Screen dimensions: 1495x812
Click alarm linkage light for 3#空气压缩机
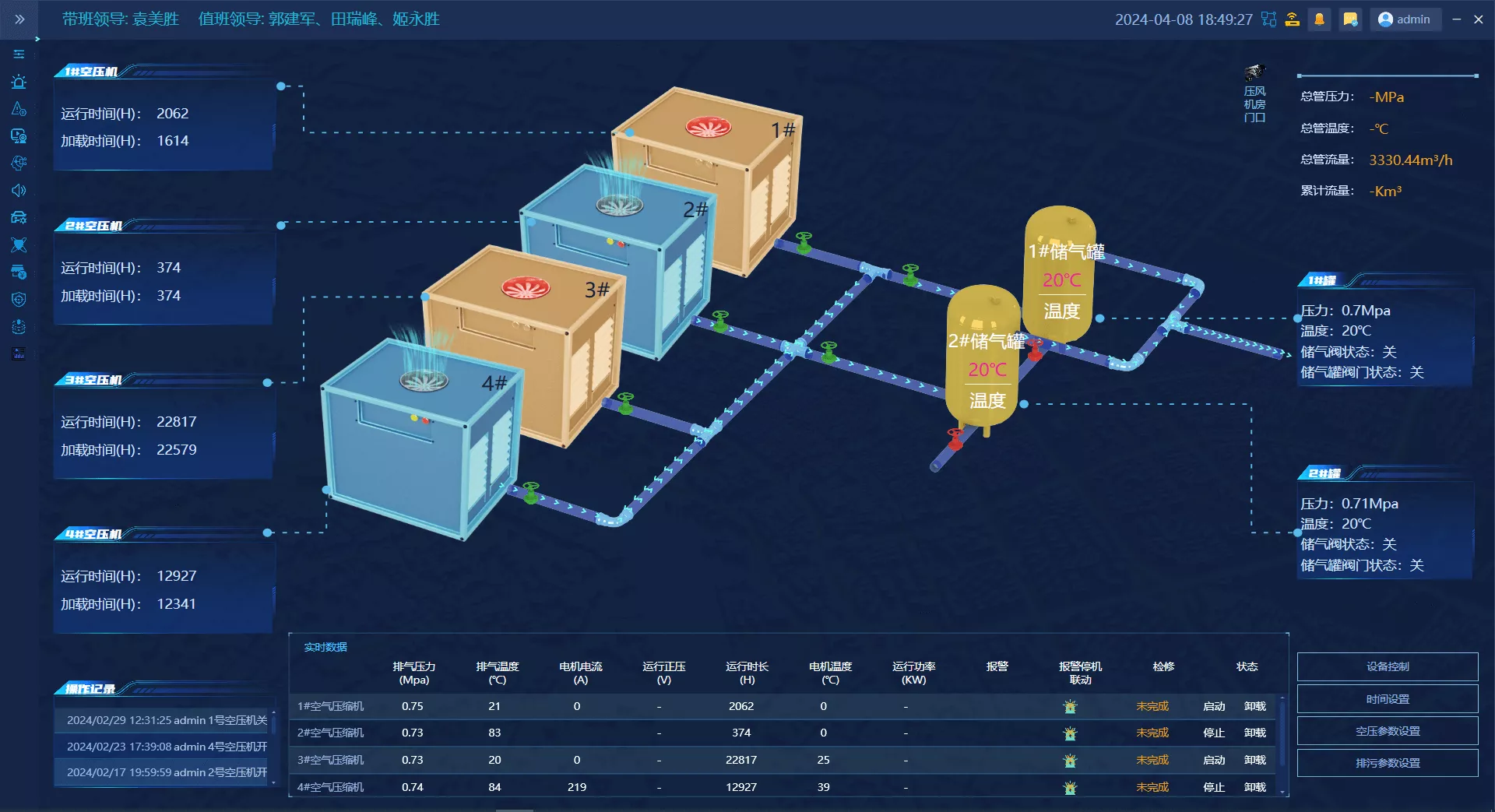1071,761
